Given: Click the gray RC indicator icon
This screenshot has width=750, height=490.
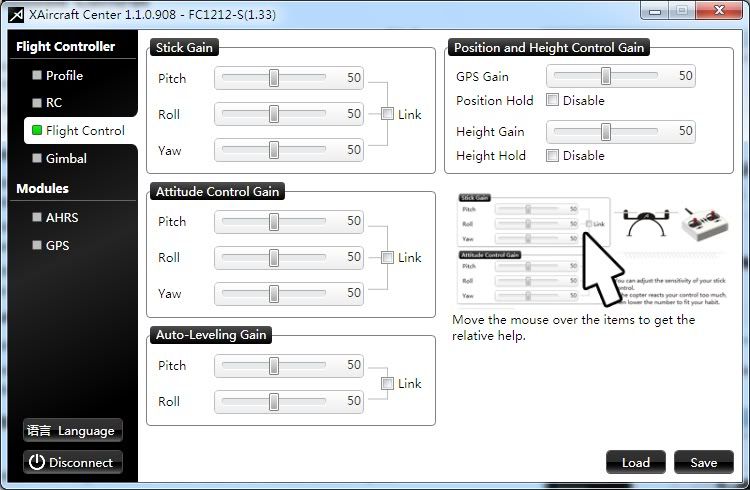Looking at the screenshot, I should click(x=37, y=102).
